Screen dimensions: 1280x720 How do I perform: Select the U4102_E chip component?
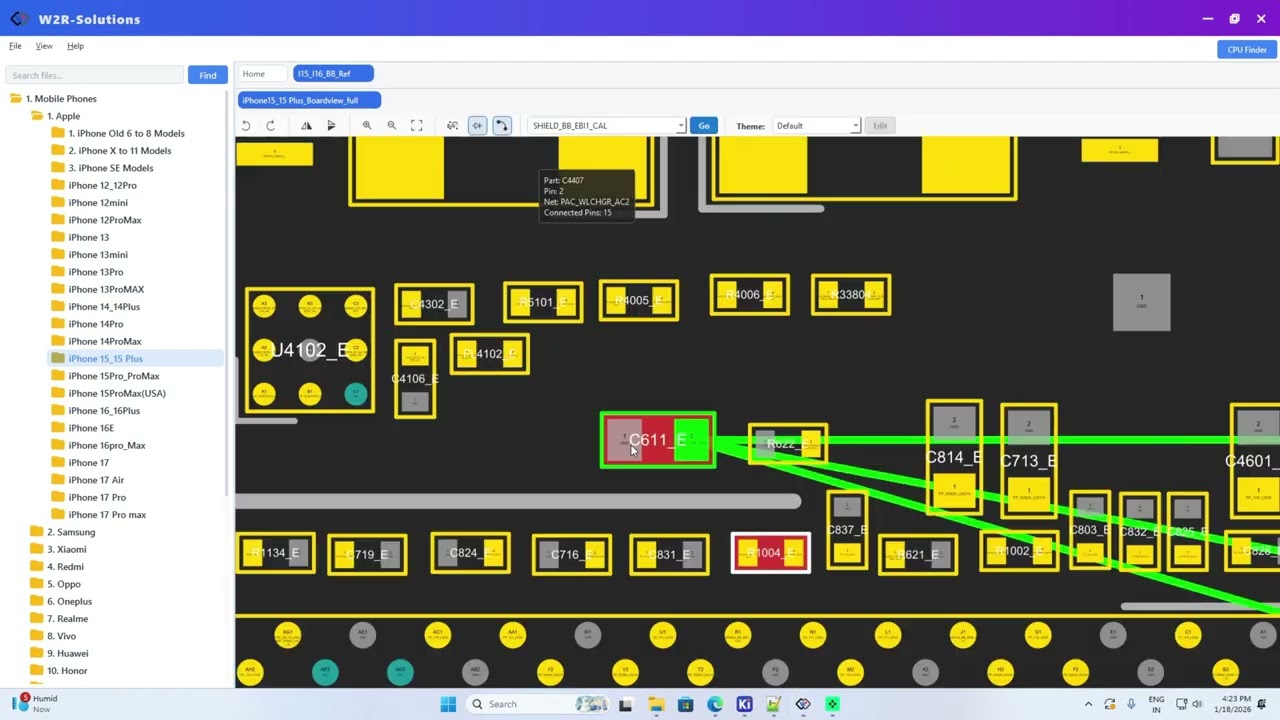[310, 350]
